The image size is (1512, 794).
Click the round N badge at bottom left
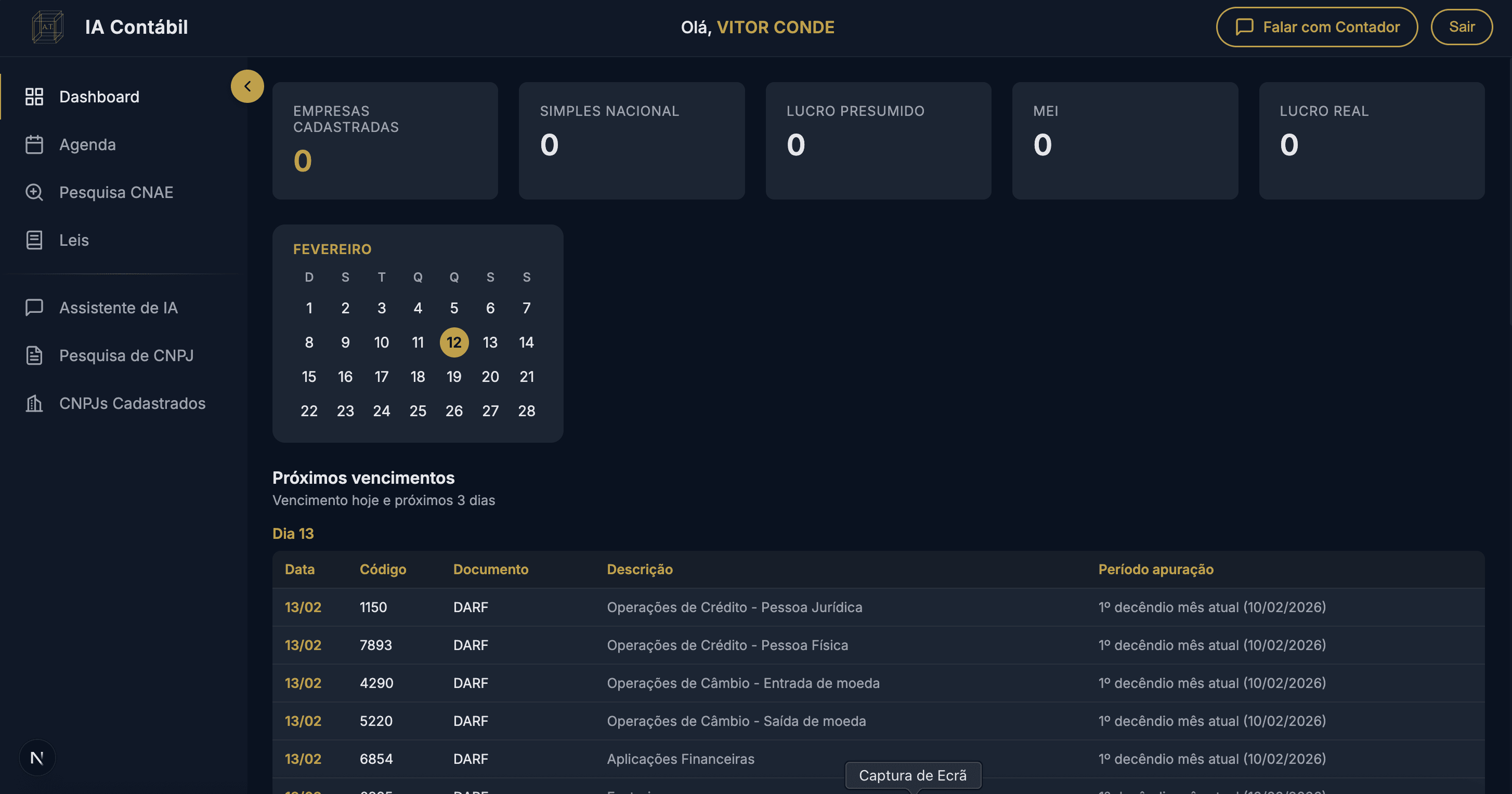(37, 758)
